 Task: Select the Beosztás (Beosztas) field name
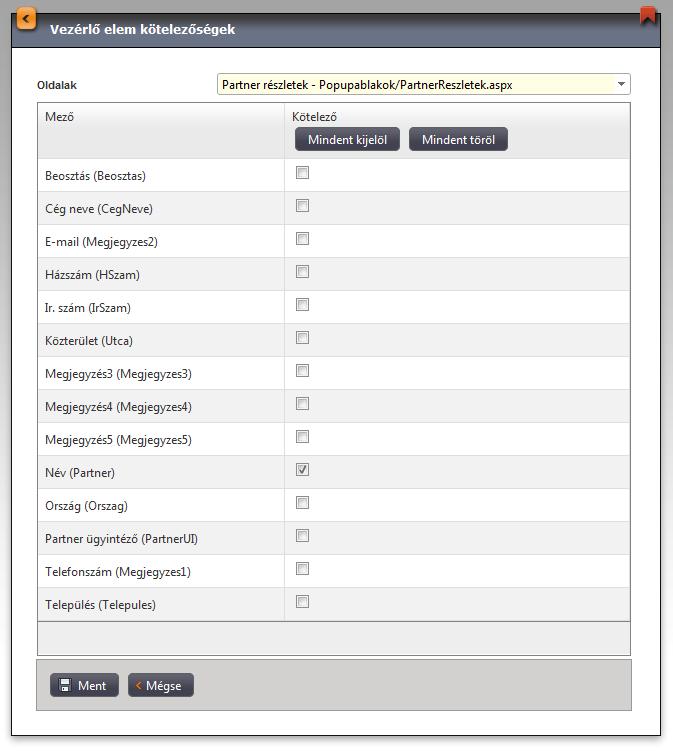[95, 176]
